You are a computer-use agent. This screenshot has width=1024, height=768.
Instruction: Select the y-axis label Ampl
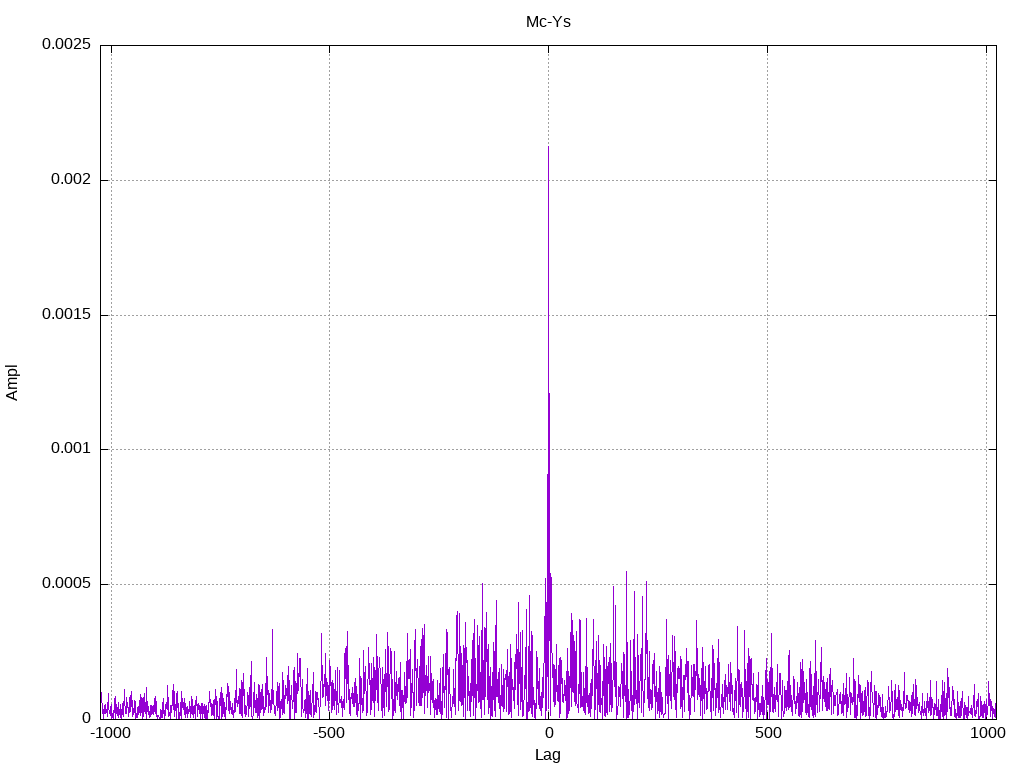(x=12, y=383)
